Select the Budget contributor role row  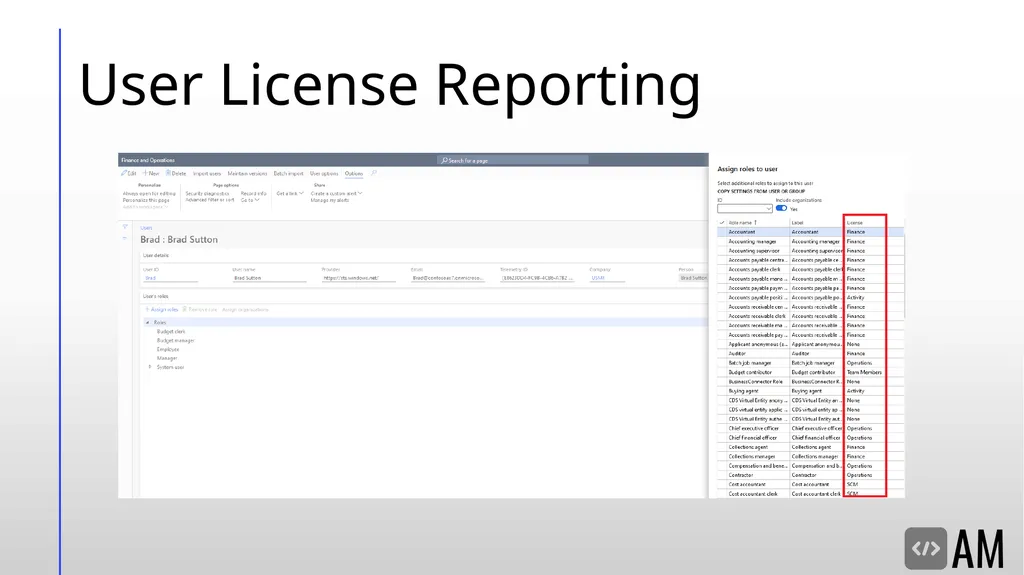pyautogui.click(x=810, y=372)
